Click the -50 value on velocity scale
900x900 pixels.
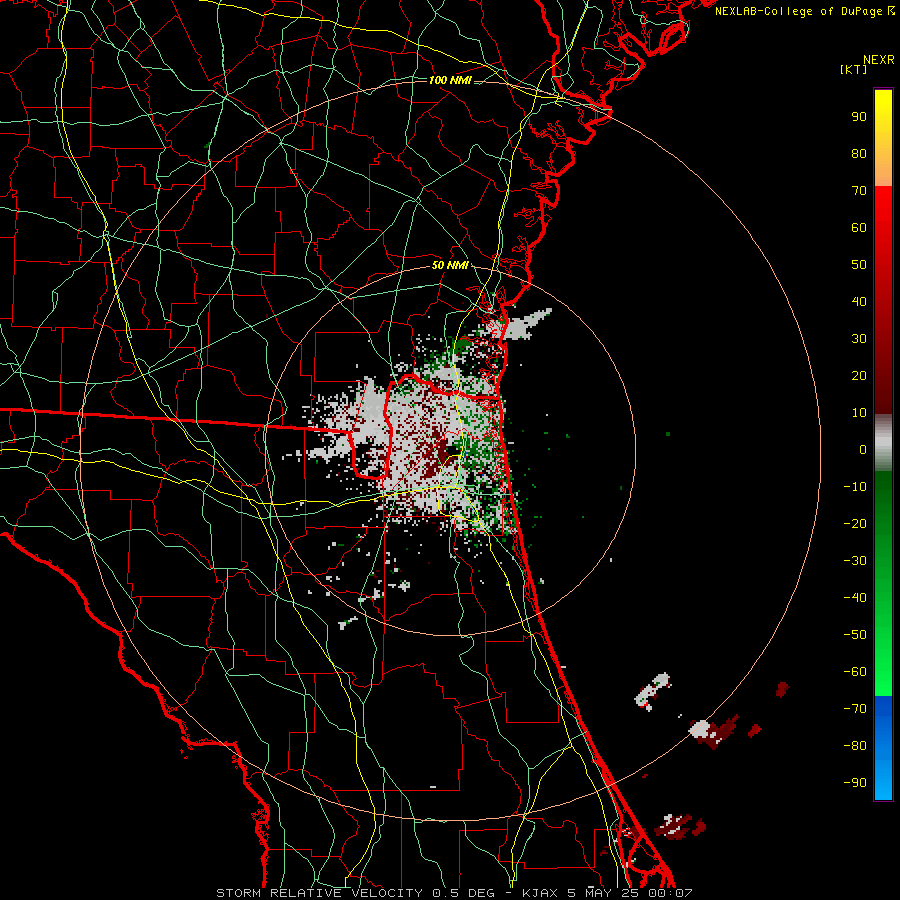tap(855, 635)
